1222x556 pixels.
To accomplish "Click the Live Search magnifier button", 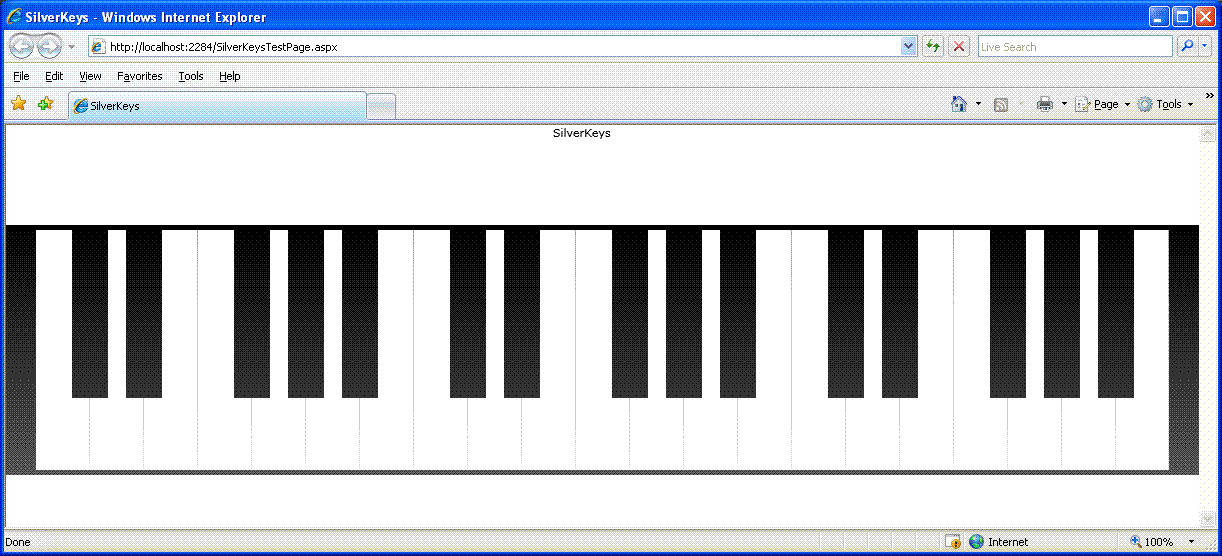I will [x=1187, y=46].
